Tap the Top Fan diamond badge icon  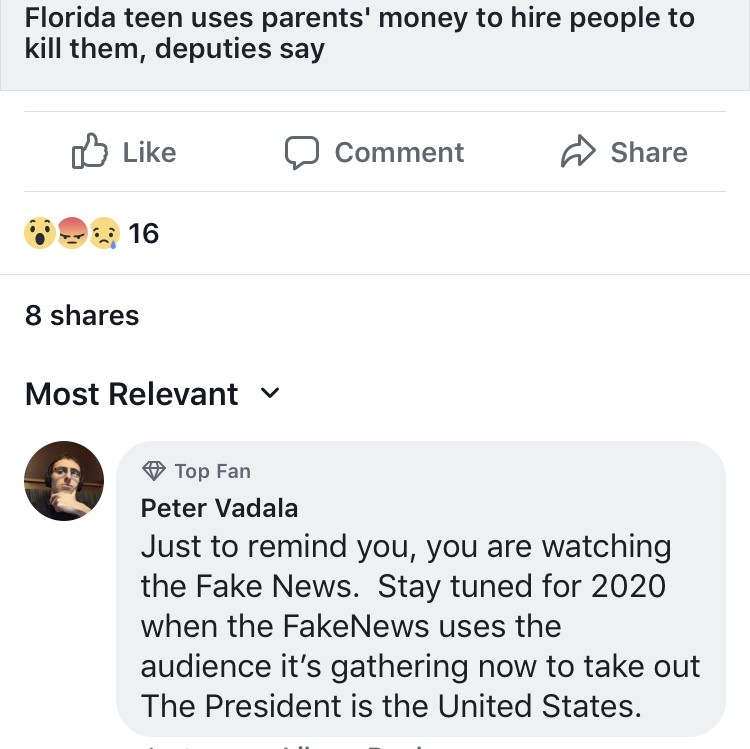(x=154, y=470)
